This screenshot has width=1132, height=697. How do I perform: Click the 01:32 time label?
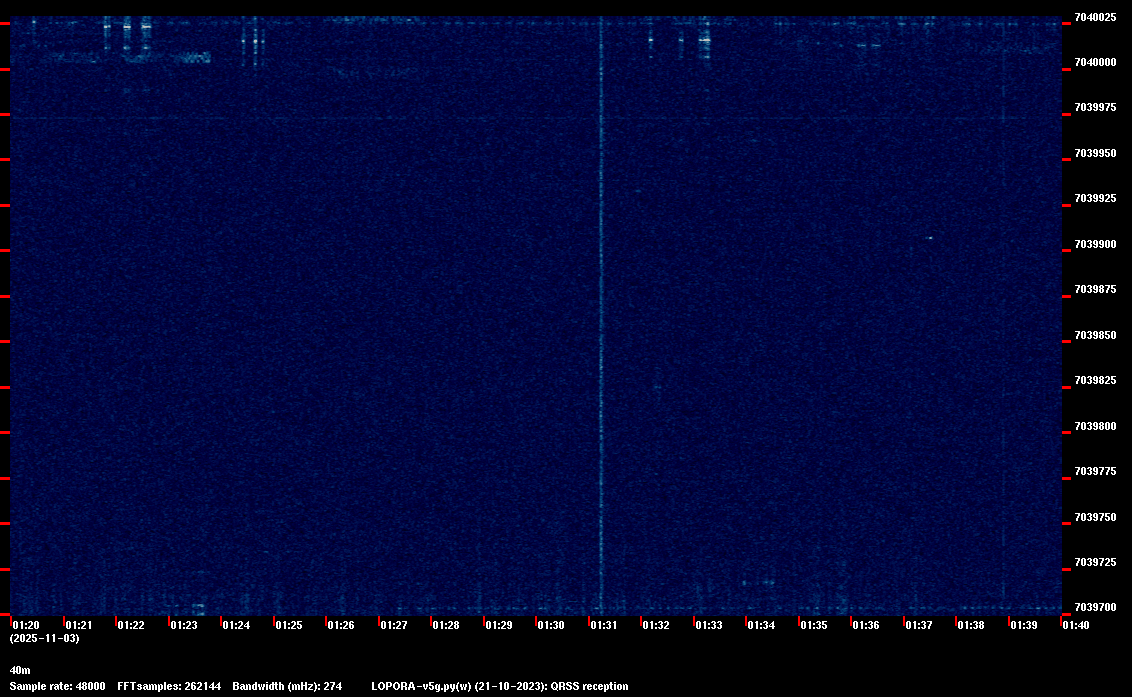click(x=656, y=625)
